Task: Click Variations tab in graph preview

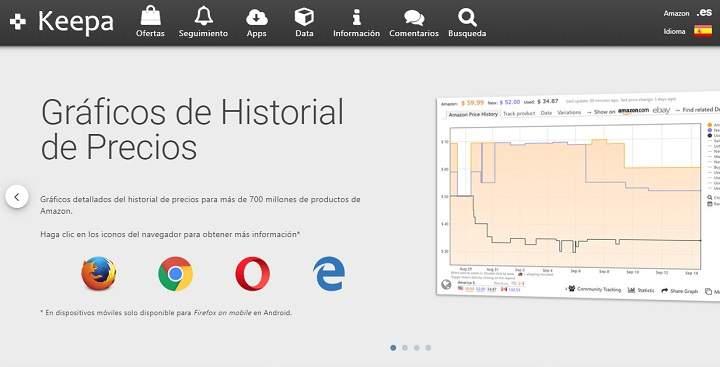Action: [x=569, y=112]
